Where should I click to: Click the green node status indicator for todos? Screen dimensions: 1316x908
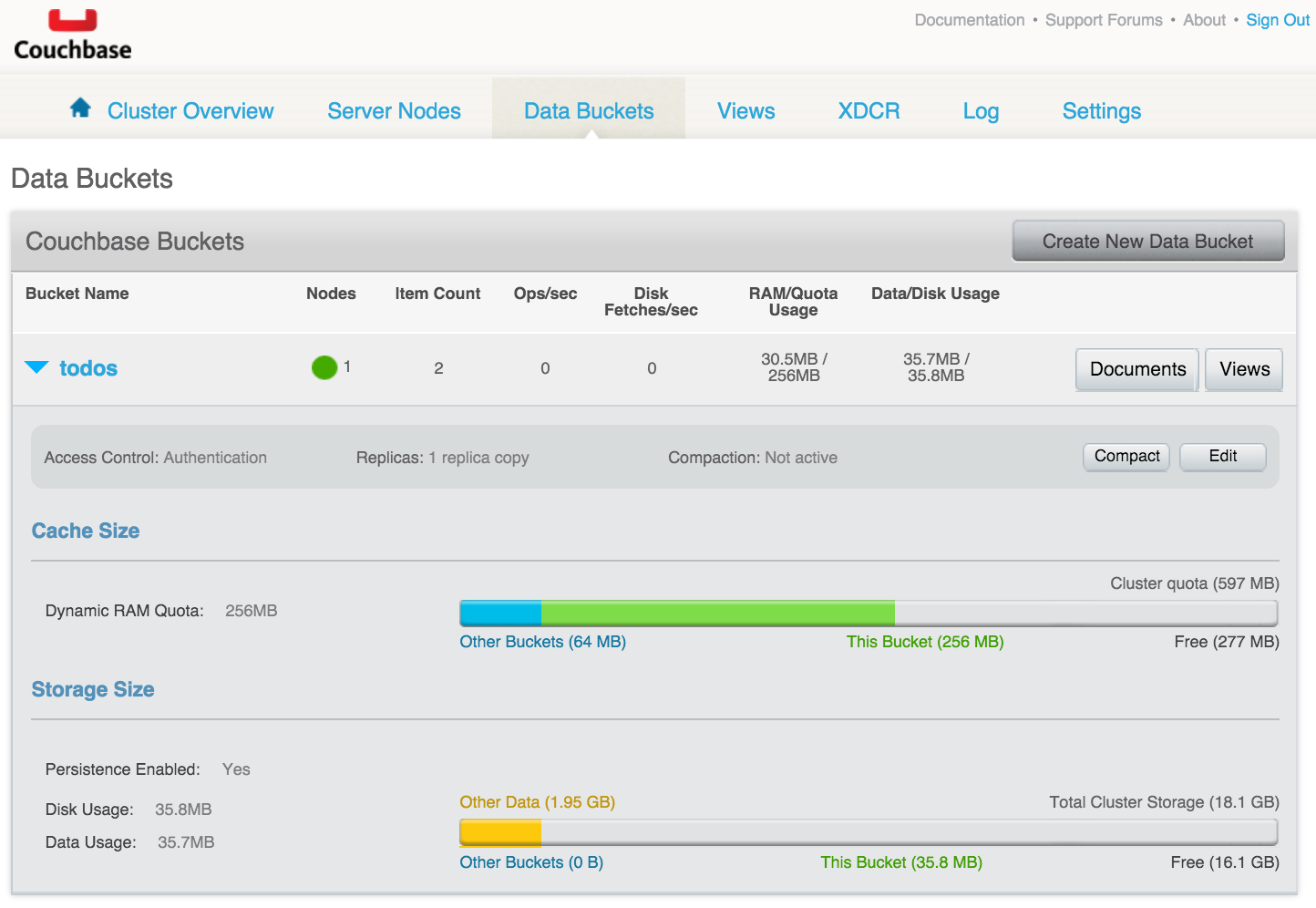324,367
